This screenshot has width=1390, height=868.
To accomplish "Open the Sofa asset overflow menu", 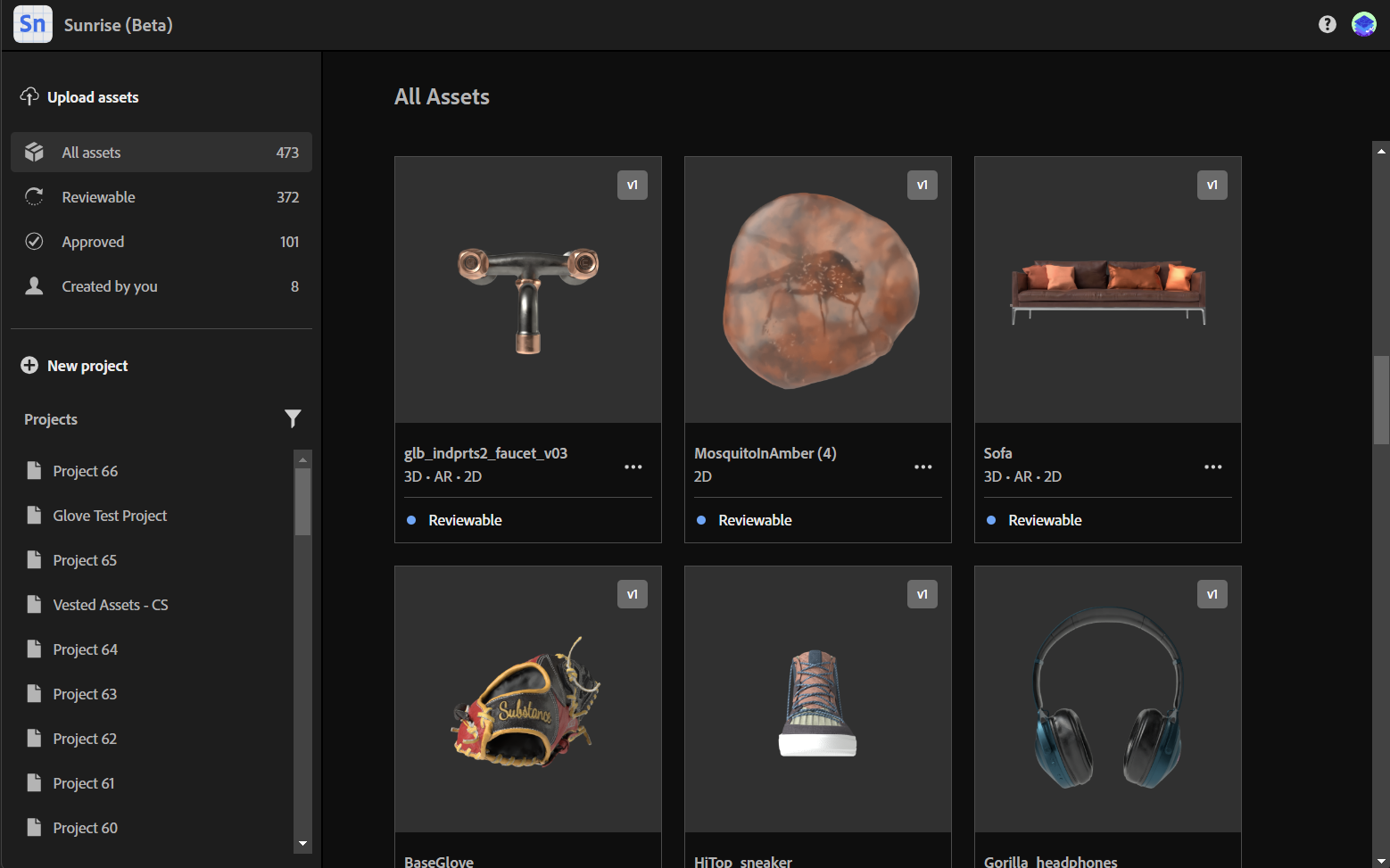I will (x=1213, y=467).
